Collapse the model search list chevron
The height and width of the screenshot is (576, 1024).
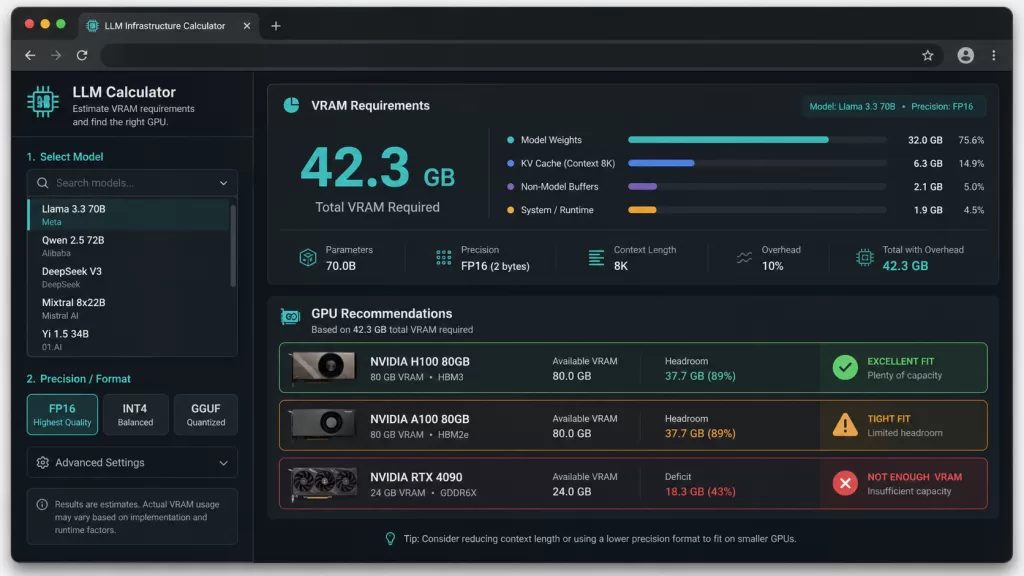(x=222, y=183)
